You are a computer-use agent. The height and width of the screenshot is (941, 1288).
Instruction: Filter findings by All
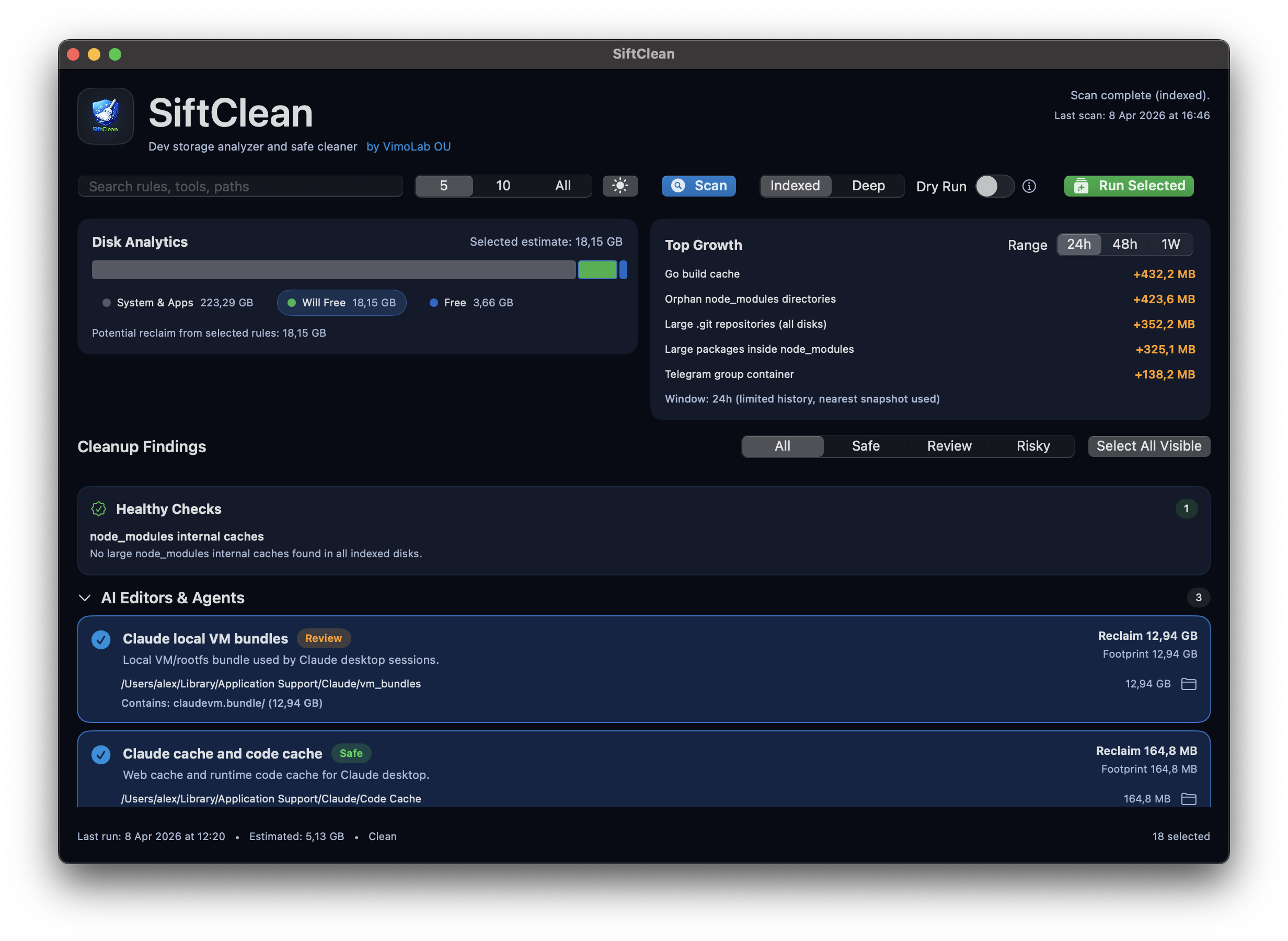[x=783, y=446]
